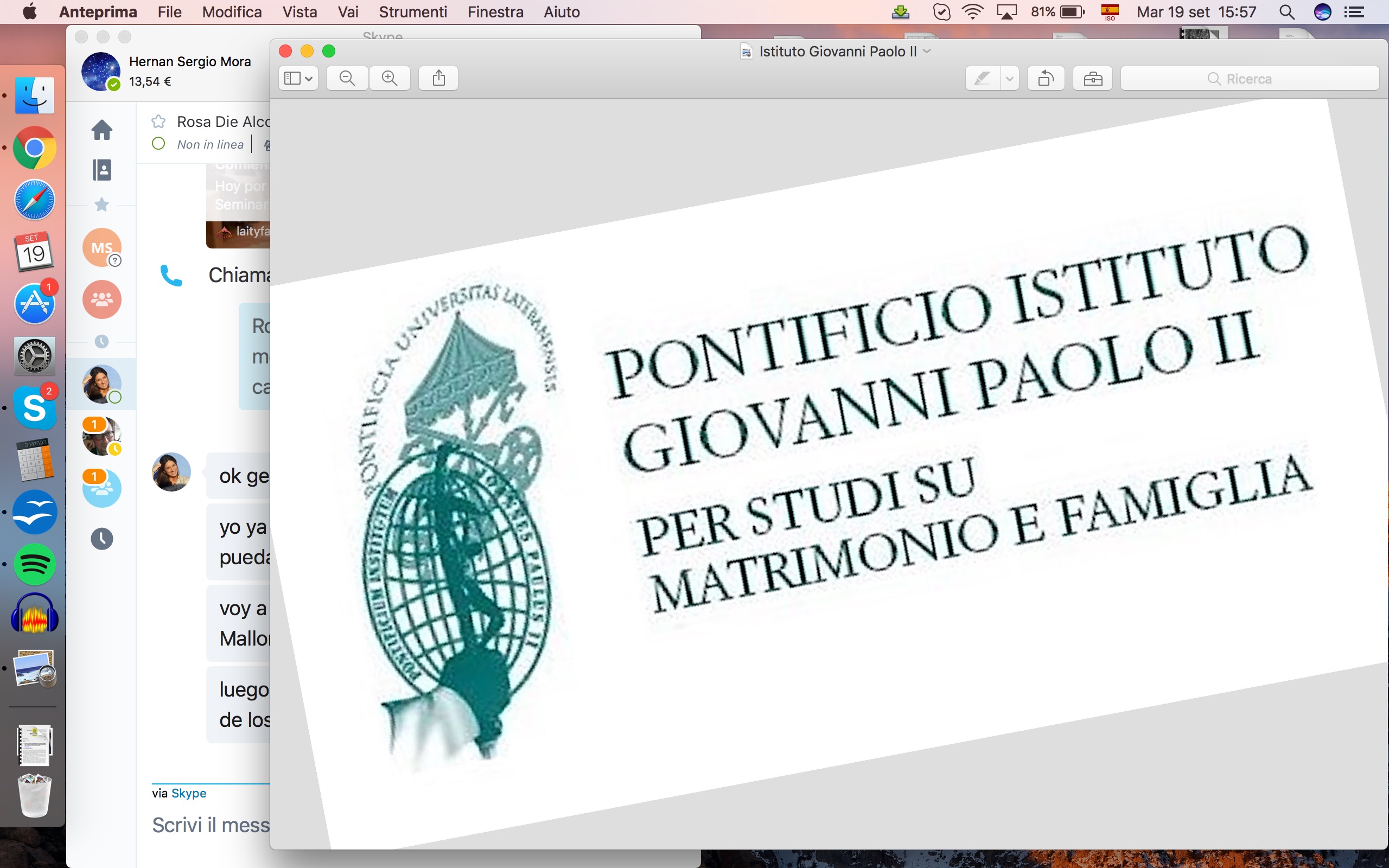Open the Wi-Fi status menu
The image size is (1389, 868).
click(972, 12)
